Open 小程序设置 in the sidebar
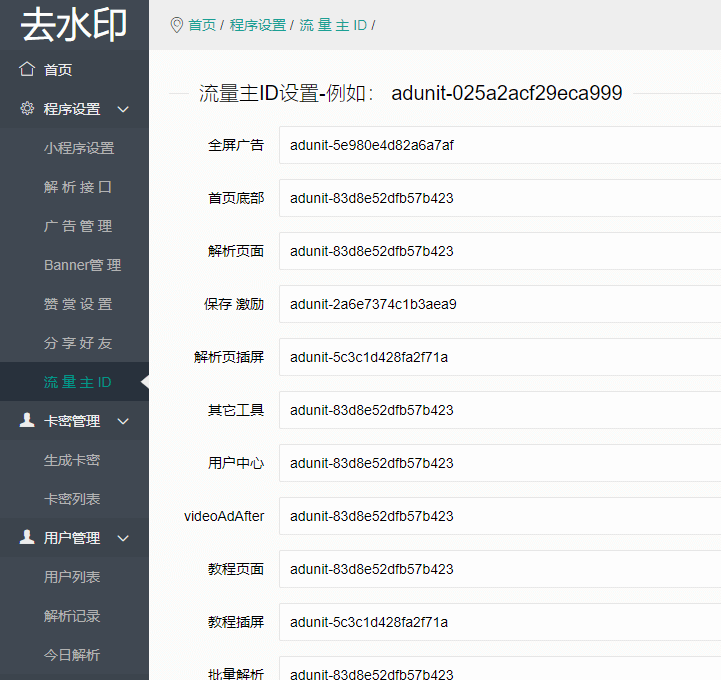 pyautogui.click(x=79, y=148)
